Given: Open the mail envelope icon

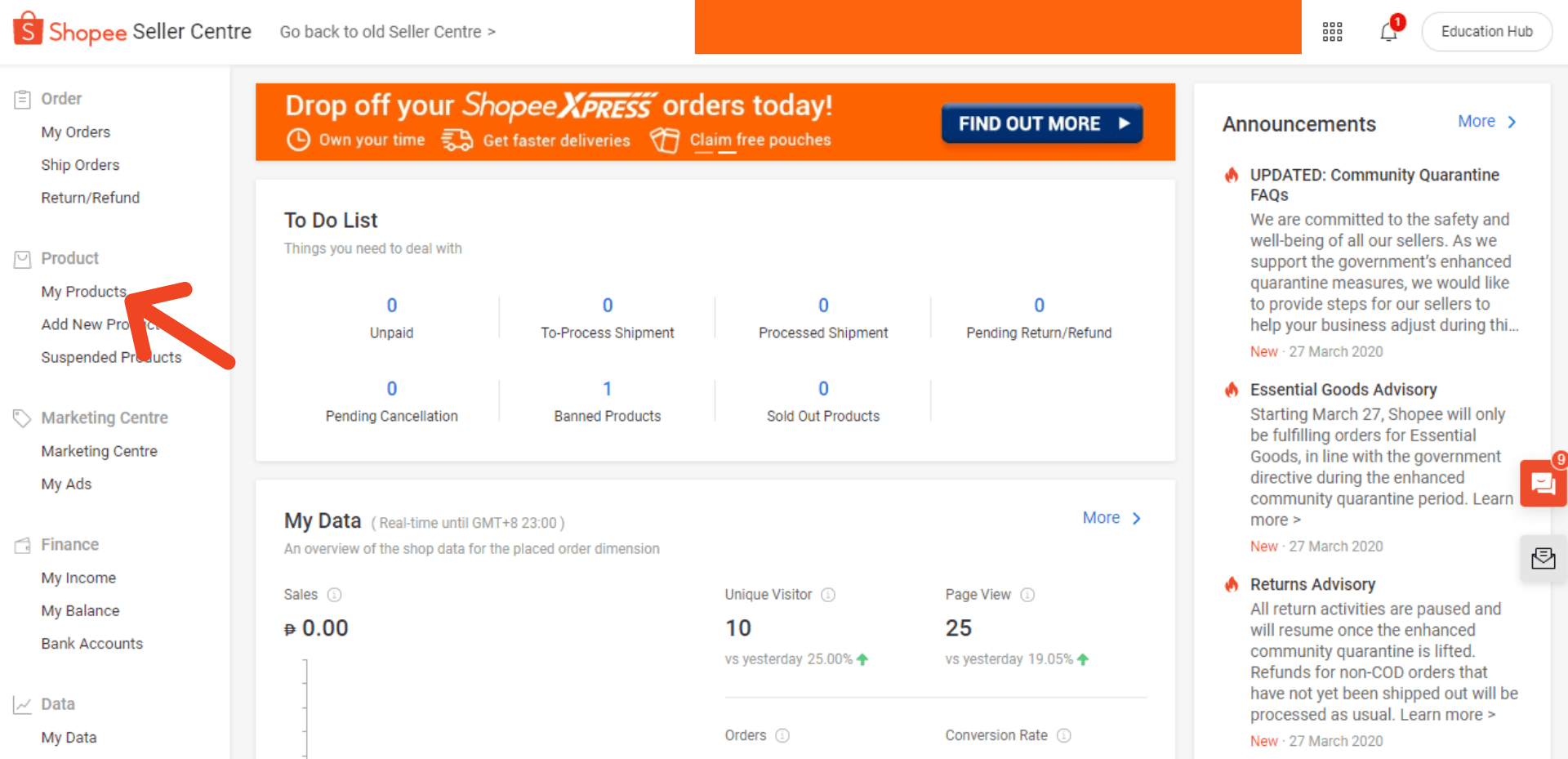Looking at the screenshot, I should point(1543,559).
